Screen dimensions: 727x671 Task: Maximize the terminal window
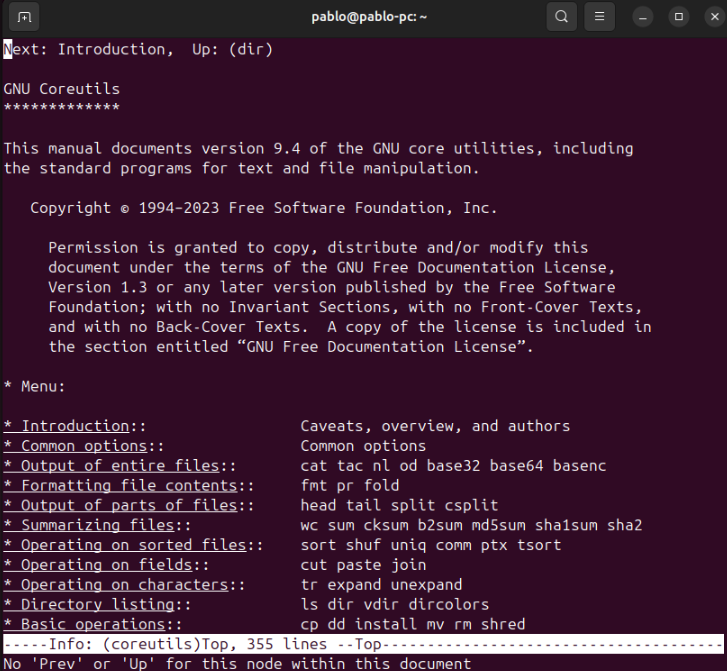(679, 17)
